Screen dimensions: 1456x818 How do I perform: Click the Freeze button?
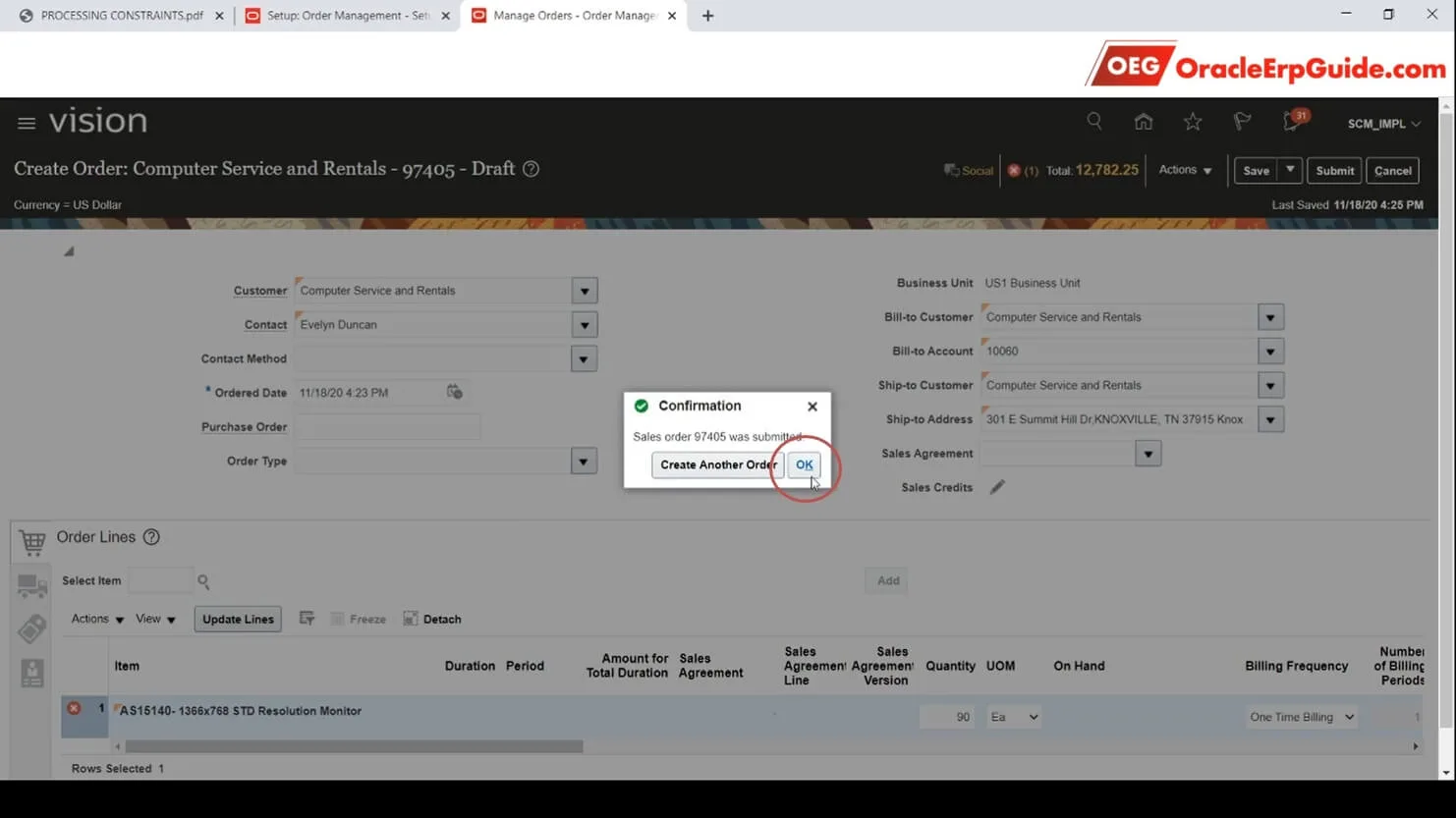[359, 619]
